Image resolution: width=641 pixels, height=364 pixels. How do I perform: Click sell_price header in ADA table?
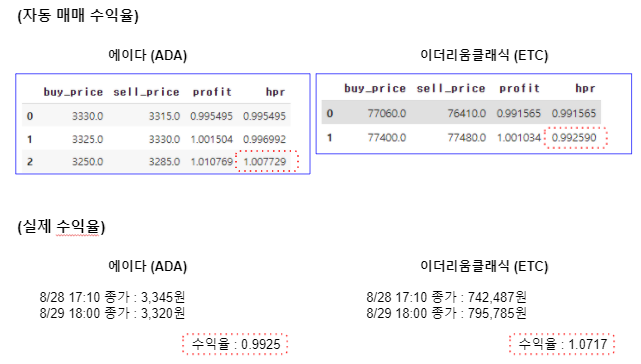pos(146,92)
